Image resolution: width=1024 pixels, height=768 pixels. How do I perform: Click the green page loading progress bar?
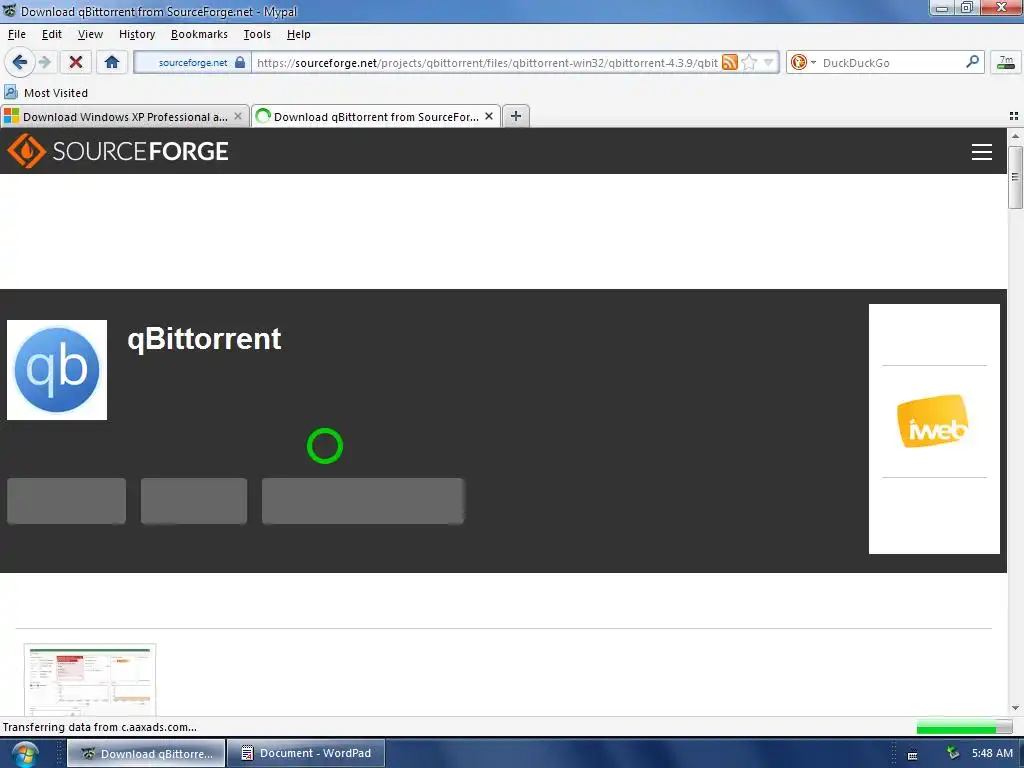(x=964, y=727)
